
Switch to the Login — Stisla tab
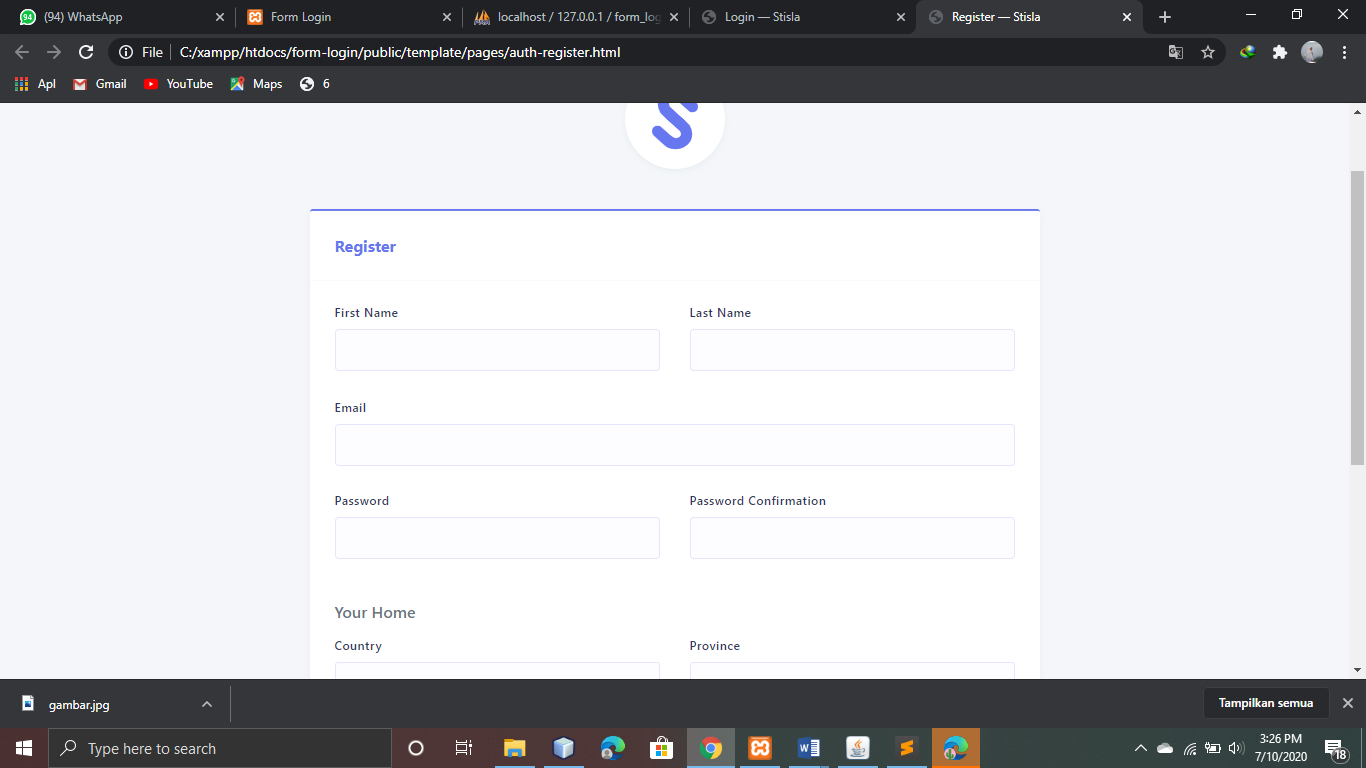coord(803,17)
